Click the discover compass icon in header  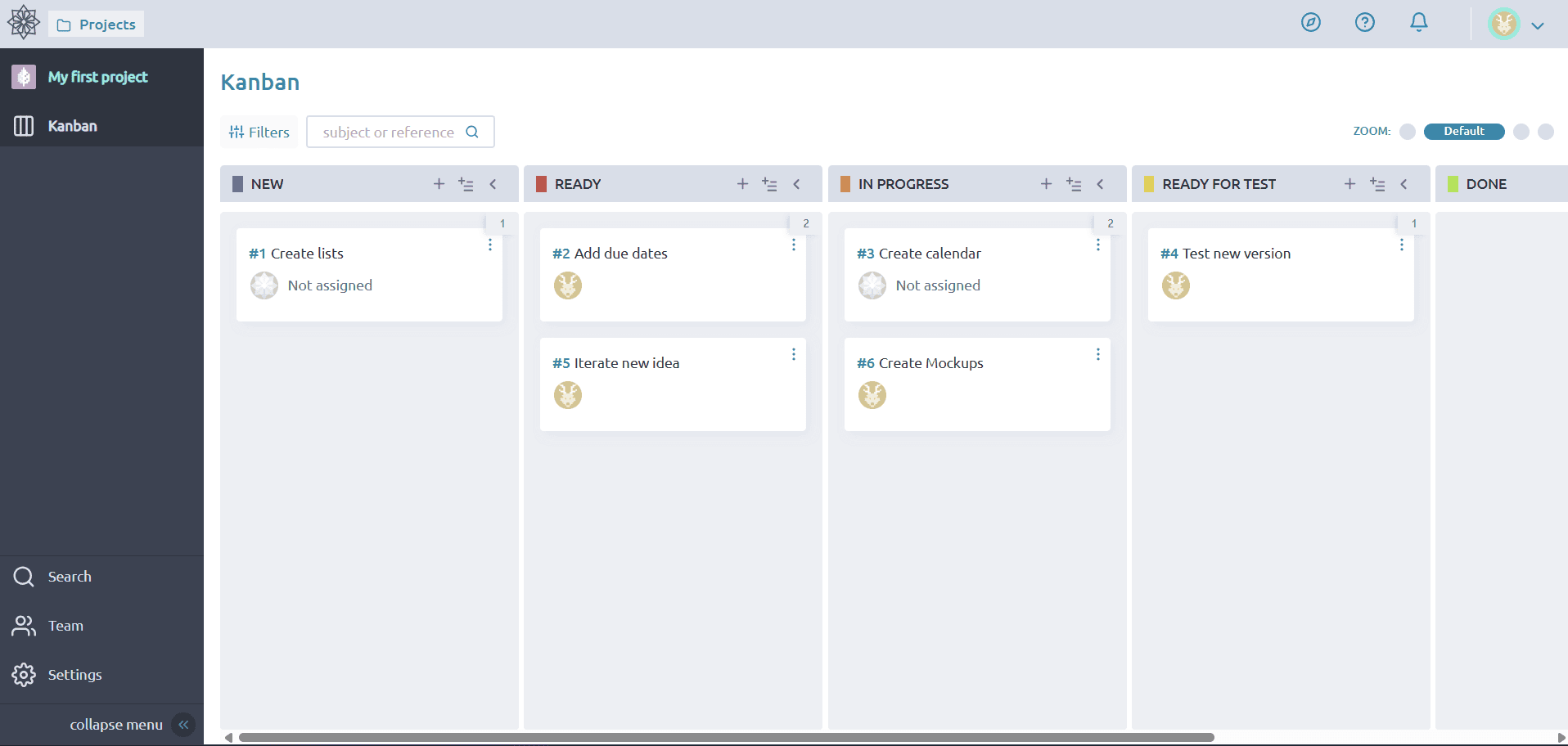1310,23
